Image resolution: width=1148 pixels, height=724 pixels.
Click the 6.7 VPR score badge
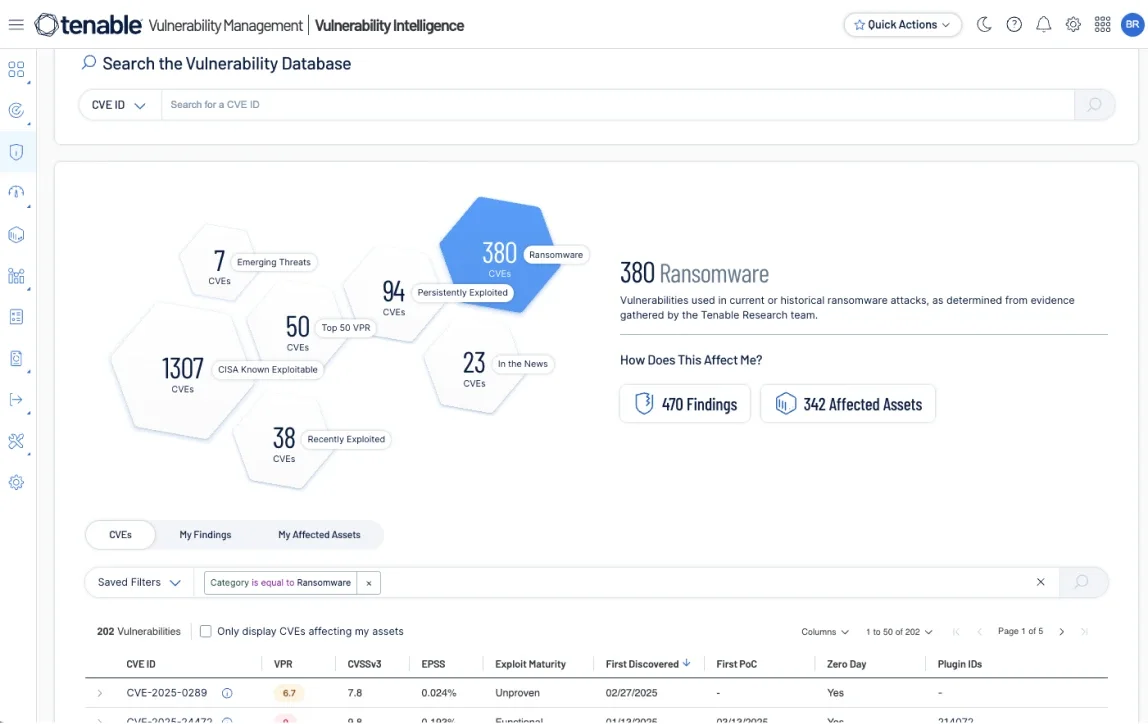click(289, 693)
